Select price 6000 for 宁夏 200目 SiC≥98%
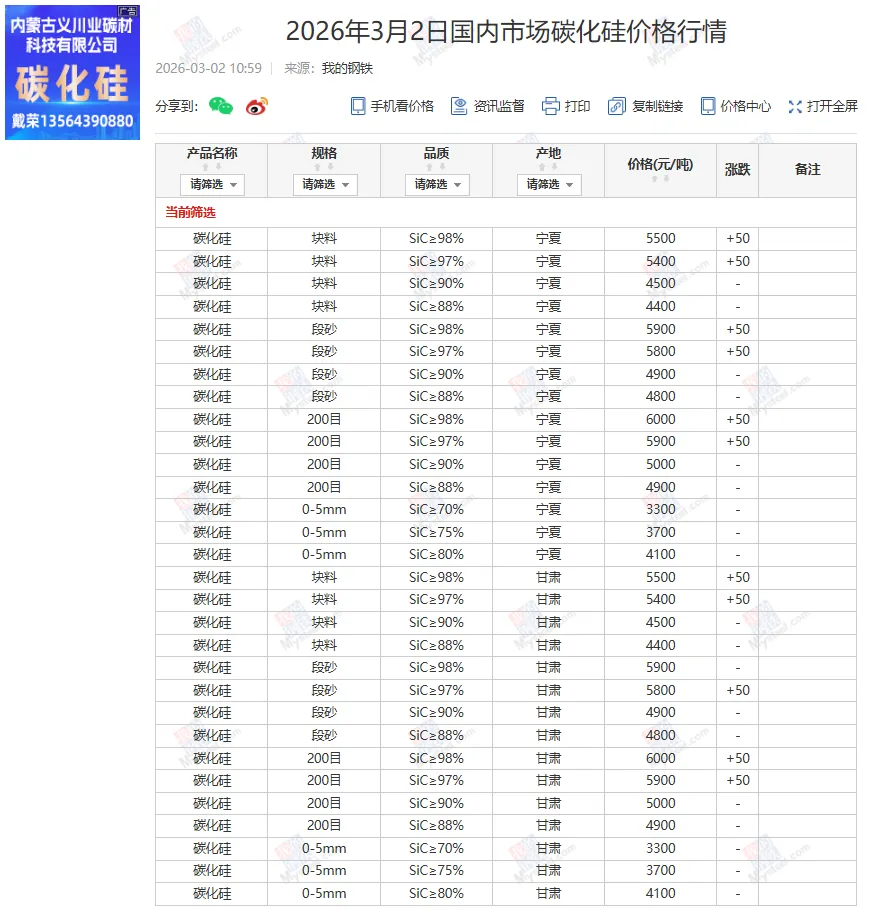Image resolution: width=875 pixels, height=910 pixels. point(660,420)
